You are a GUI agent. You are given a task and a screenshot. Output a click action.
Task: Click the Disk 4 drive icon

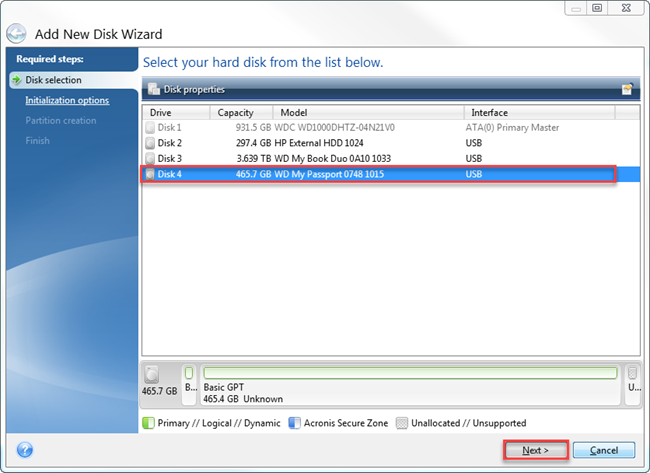[150, 174]
